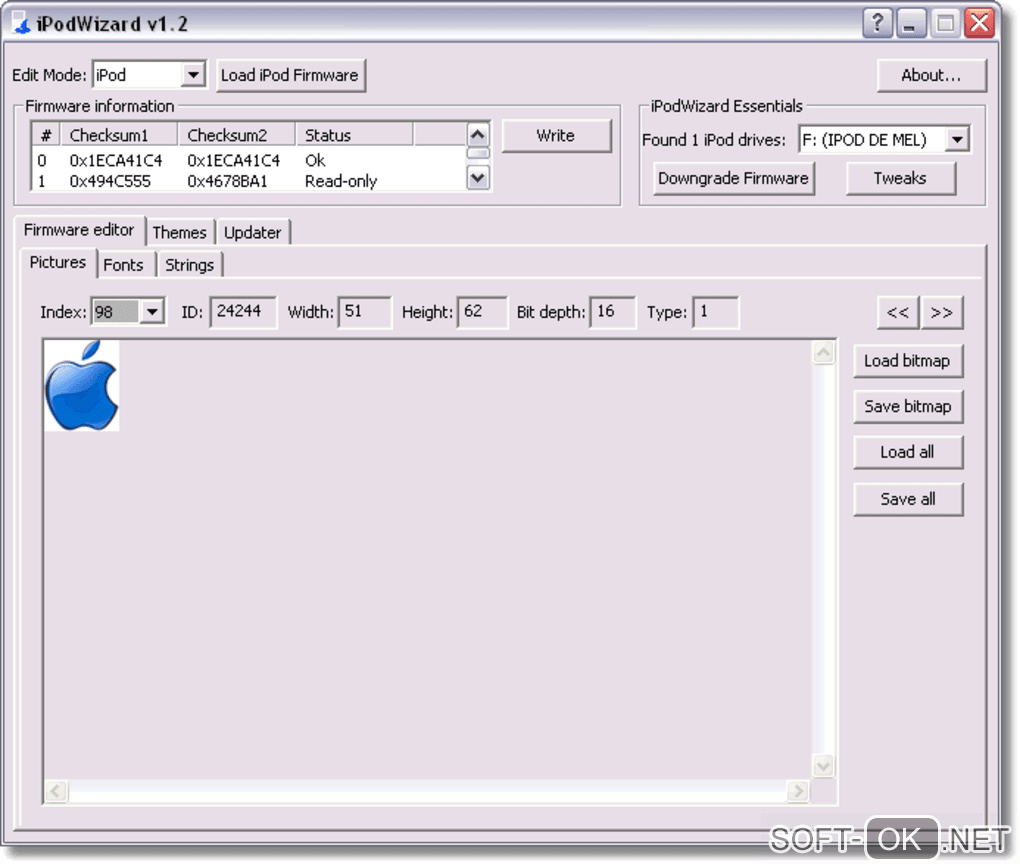
Task: Open the About dialog
Action: 931,75
